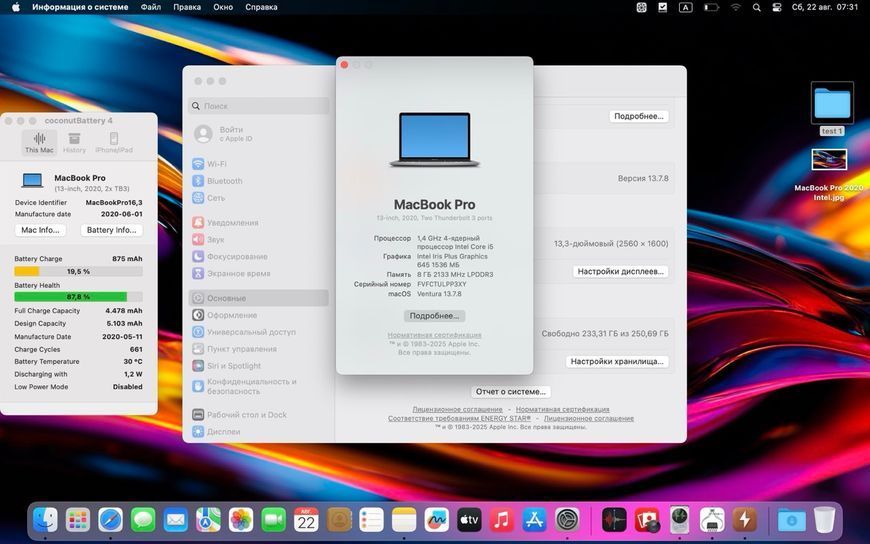Open Окно menu
The width and height of the screenshot is (870, 544).
(223, 7)
